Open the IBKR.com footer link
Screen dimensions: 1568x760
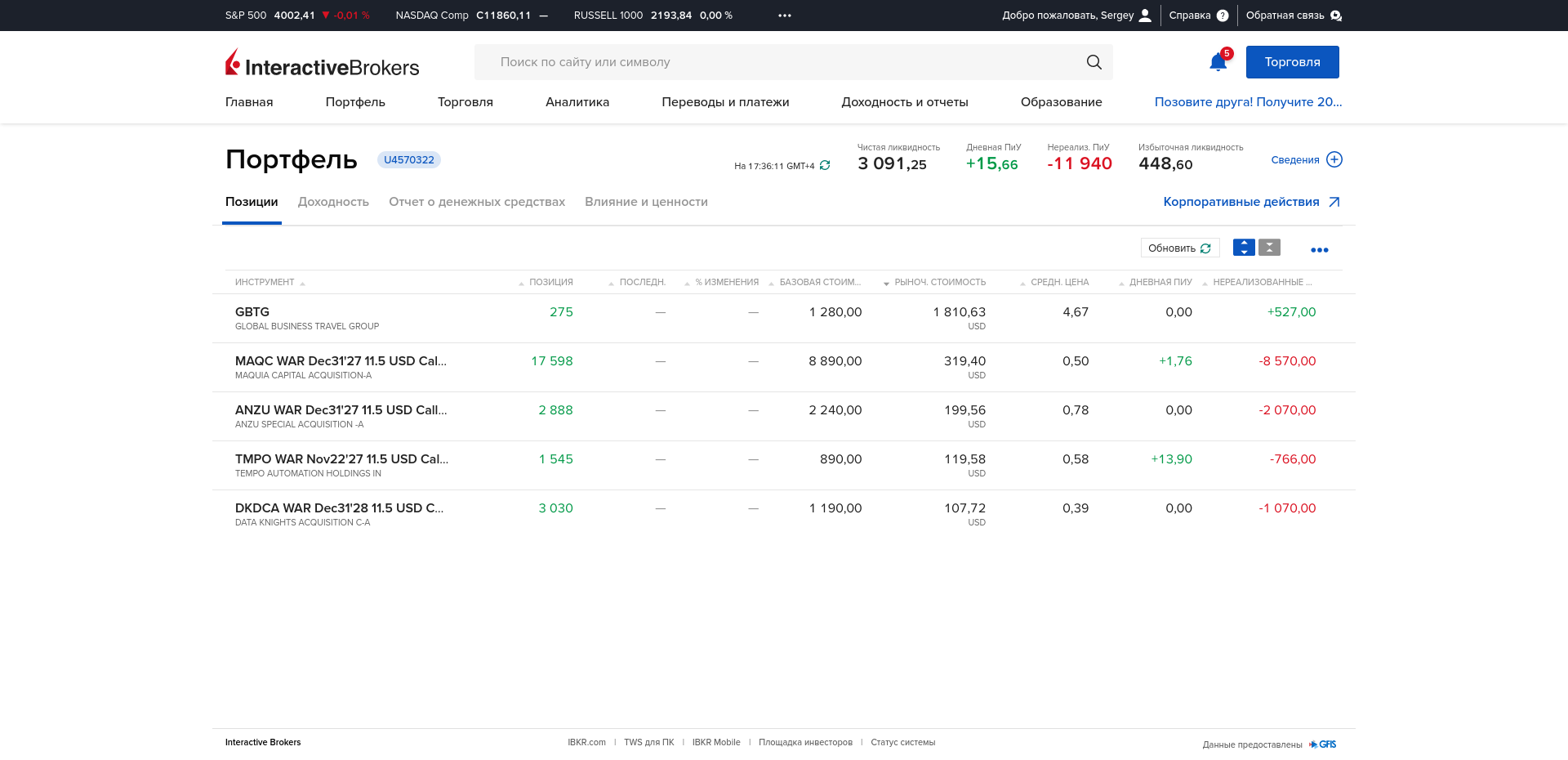click(587, 743)
